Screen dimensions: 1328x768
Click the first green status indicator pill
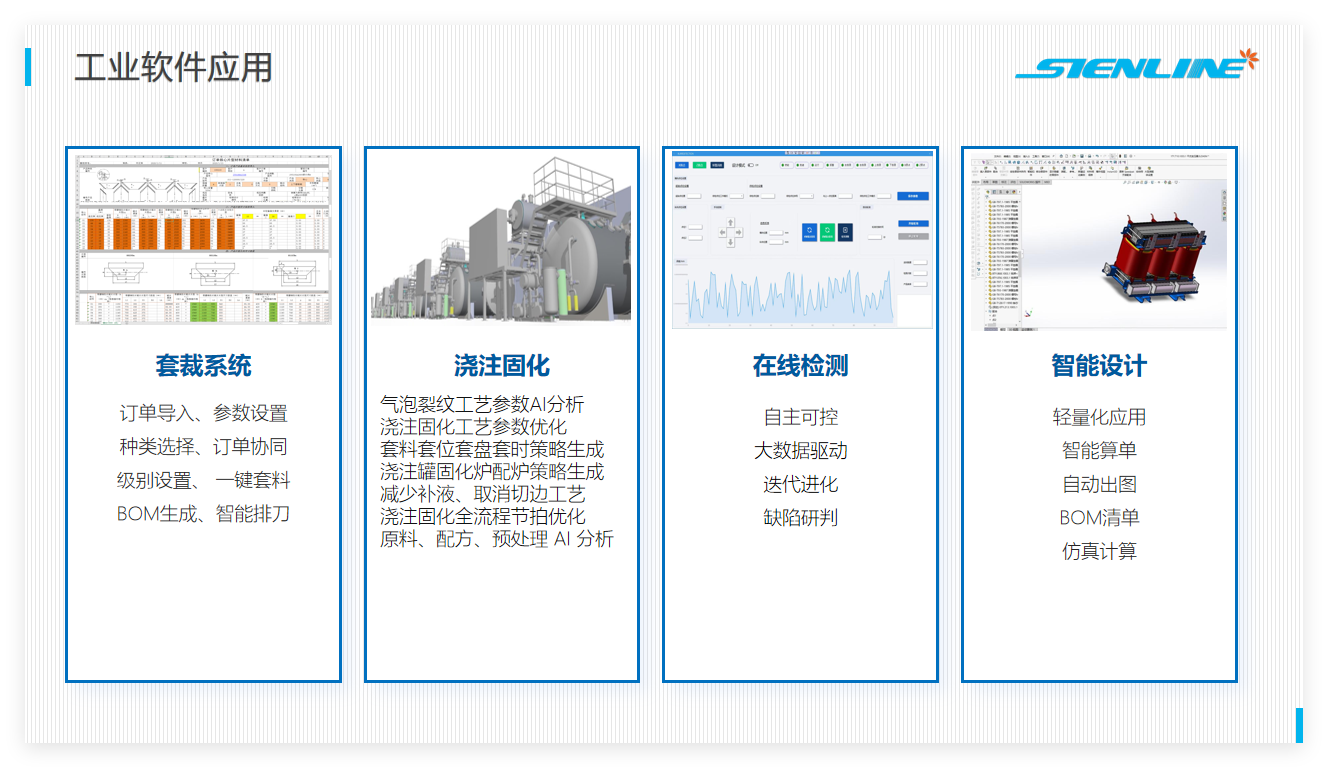click(x=785, y=165)
